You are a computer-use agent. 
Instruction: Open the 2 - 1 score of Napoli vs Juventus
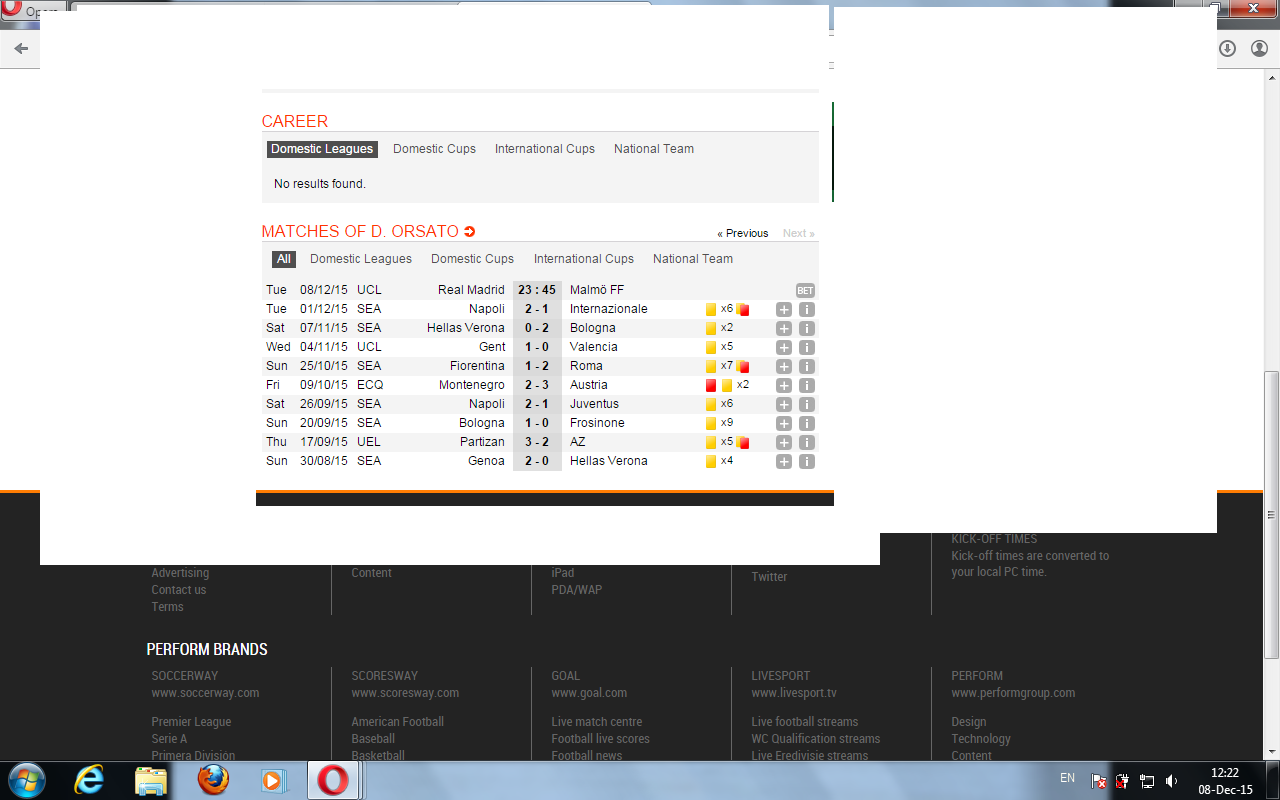(x=537, y=404)
